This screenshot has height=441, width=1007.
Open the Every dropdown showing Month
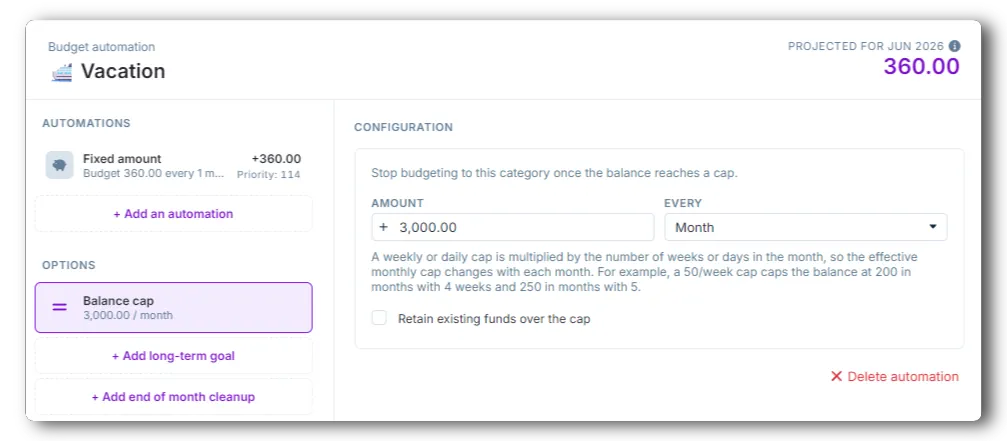click(805, 227)
